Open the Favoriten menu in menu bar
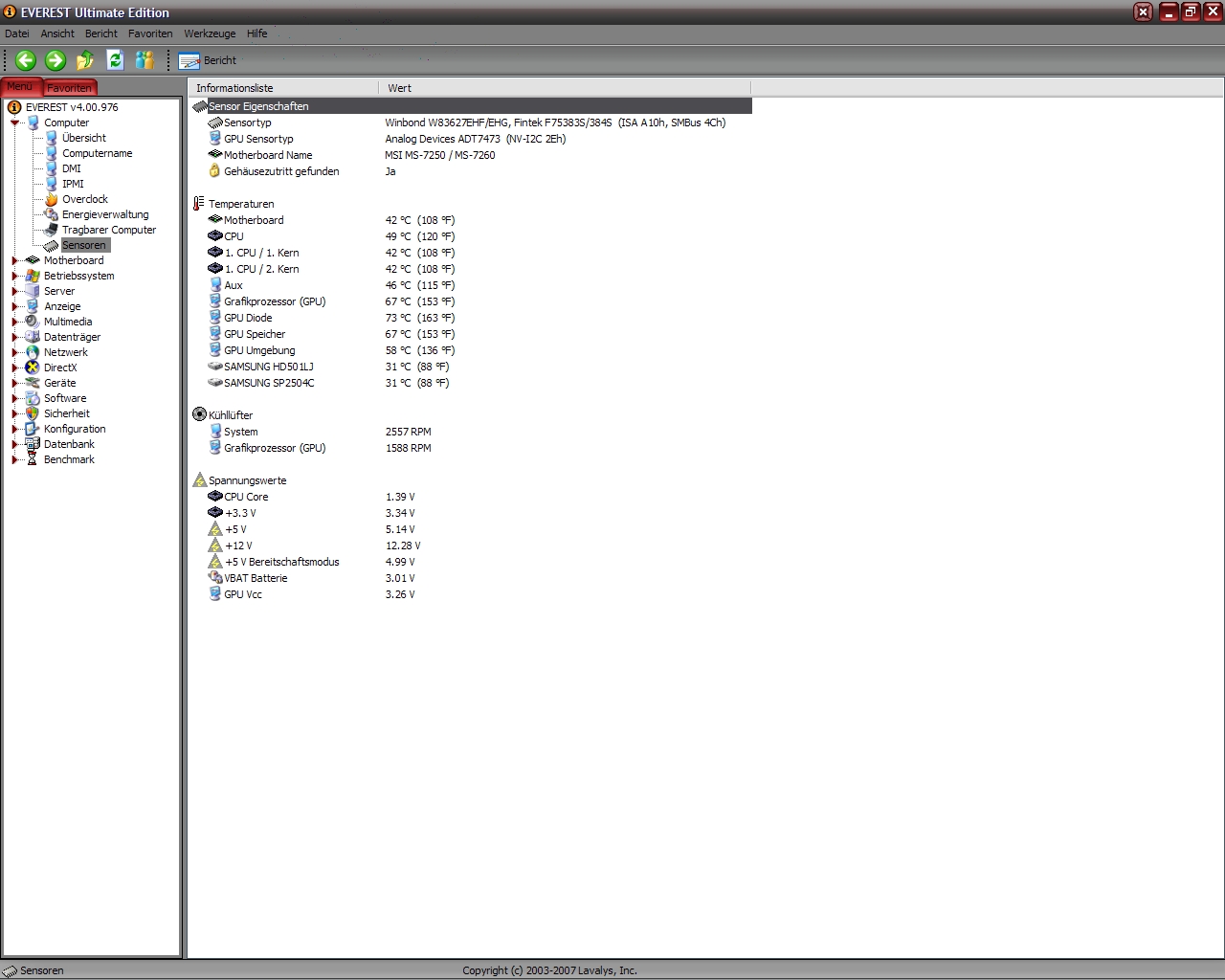The image size is (1225, 980). pos(150,33)
